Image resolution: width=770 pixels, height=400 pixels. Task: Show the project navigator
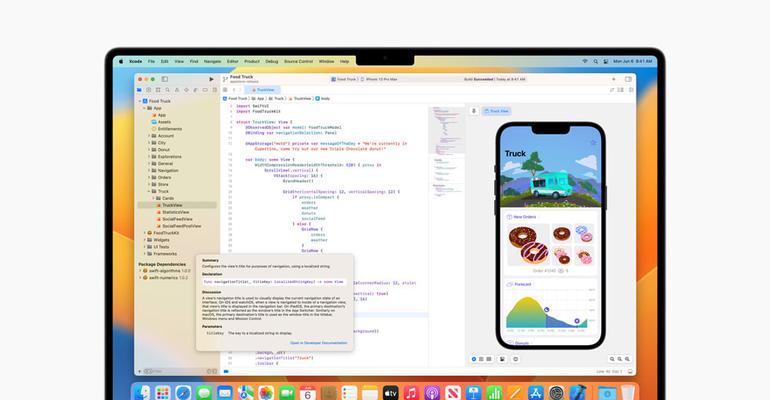coord(139,90)
